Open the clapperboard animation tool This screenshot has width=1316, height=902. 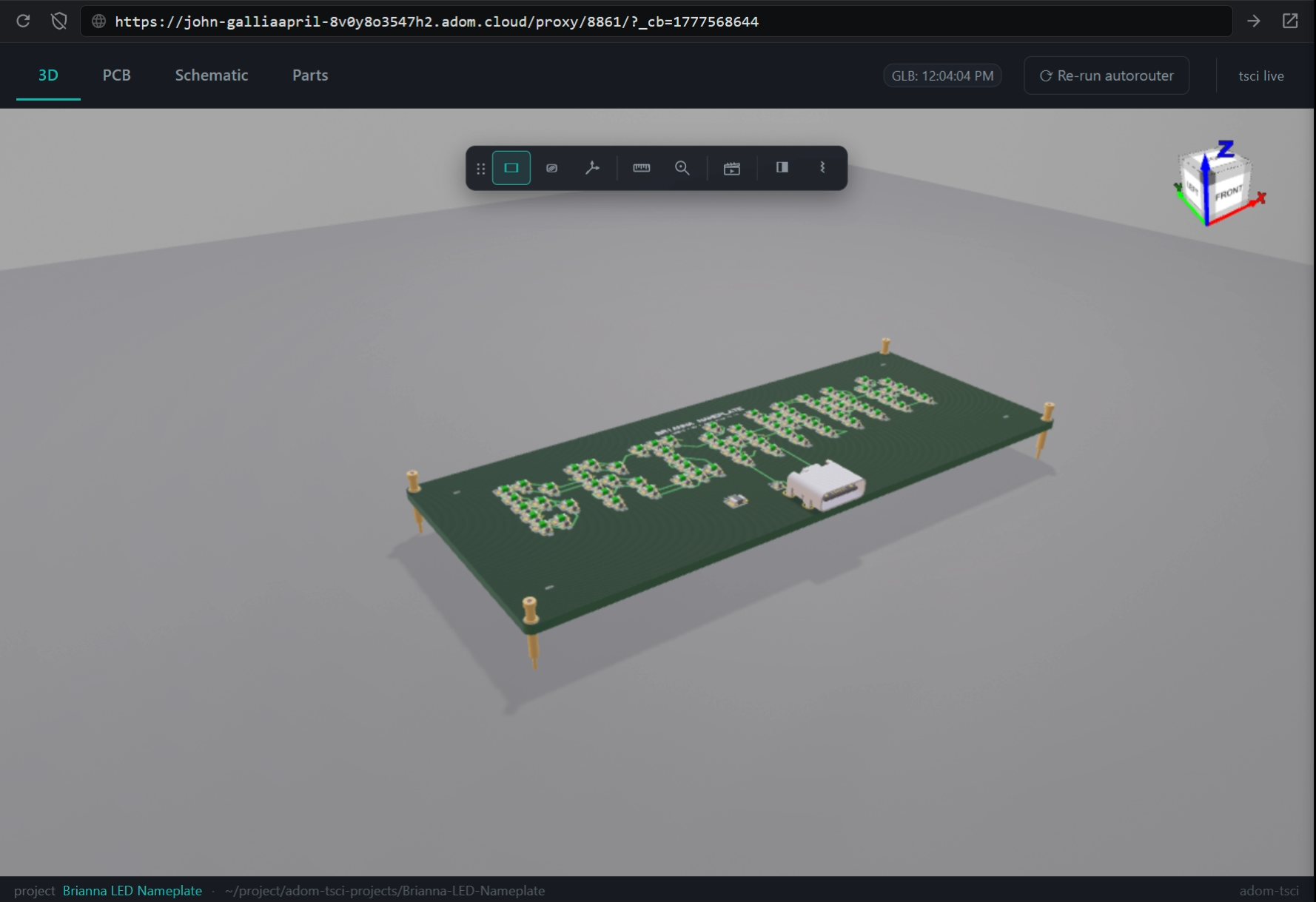[732, 168]
